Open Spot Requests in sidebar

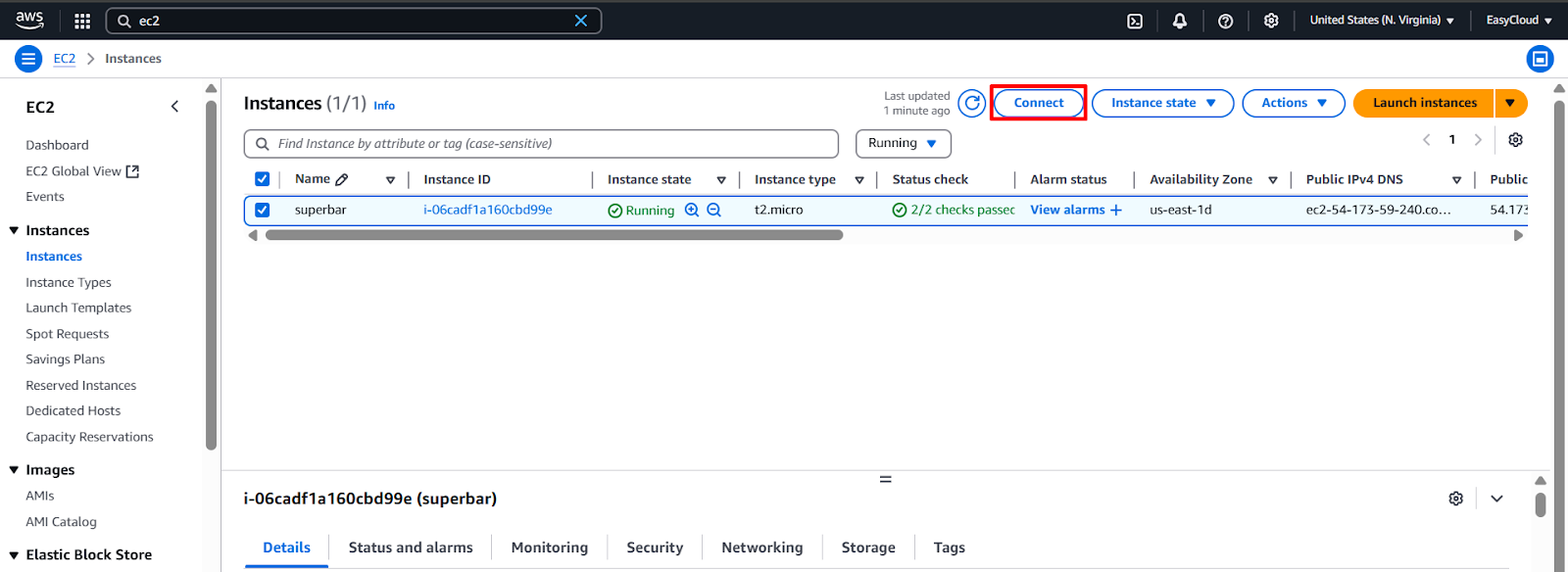[68, 334]
